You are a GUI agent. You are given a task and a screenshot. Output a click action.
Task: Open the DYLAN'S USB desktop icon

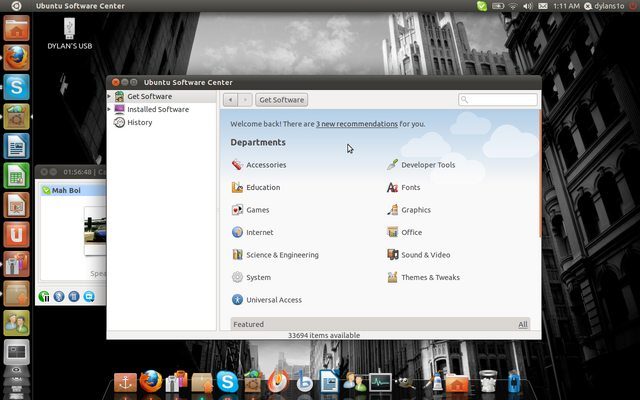69,33
